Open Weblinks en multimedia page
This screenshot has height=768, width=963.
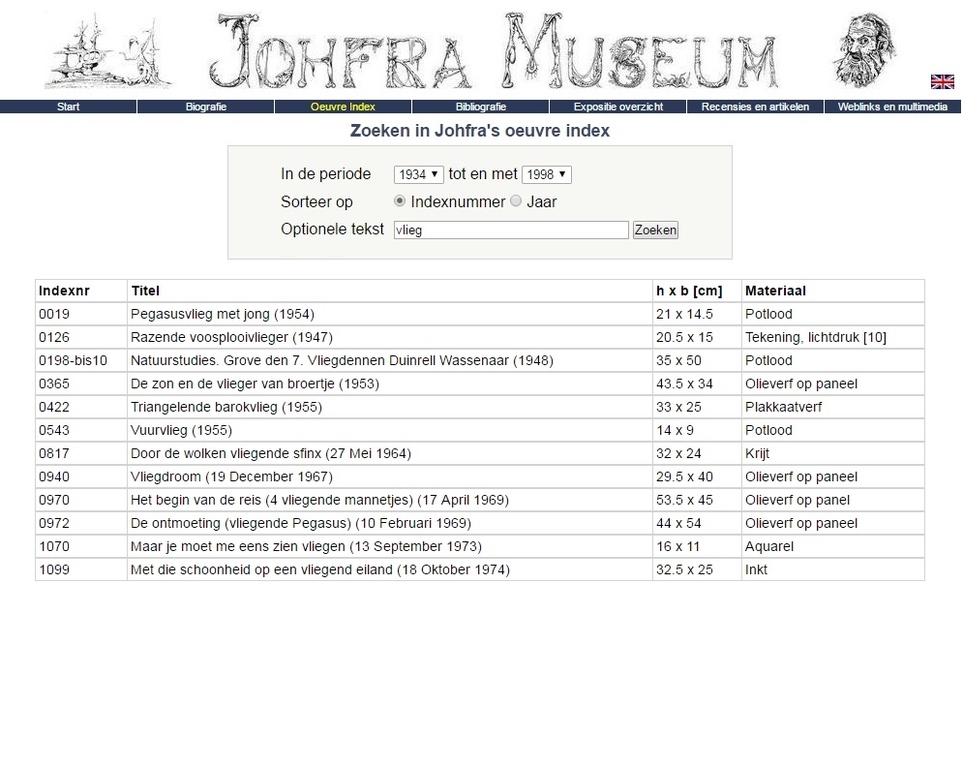pyautogui.click(x=892, y=107)
